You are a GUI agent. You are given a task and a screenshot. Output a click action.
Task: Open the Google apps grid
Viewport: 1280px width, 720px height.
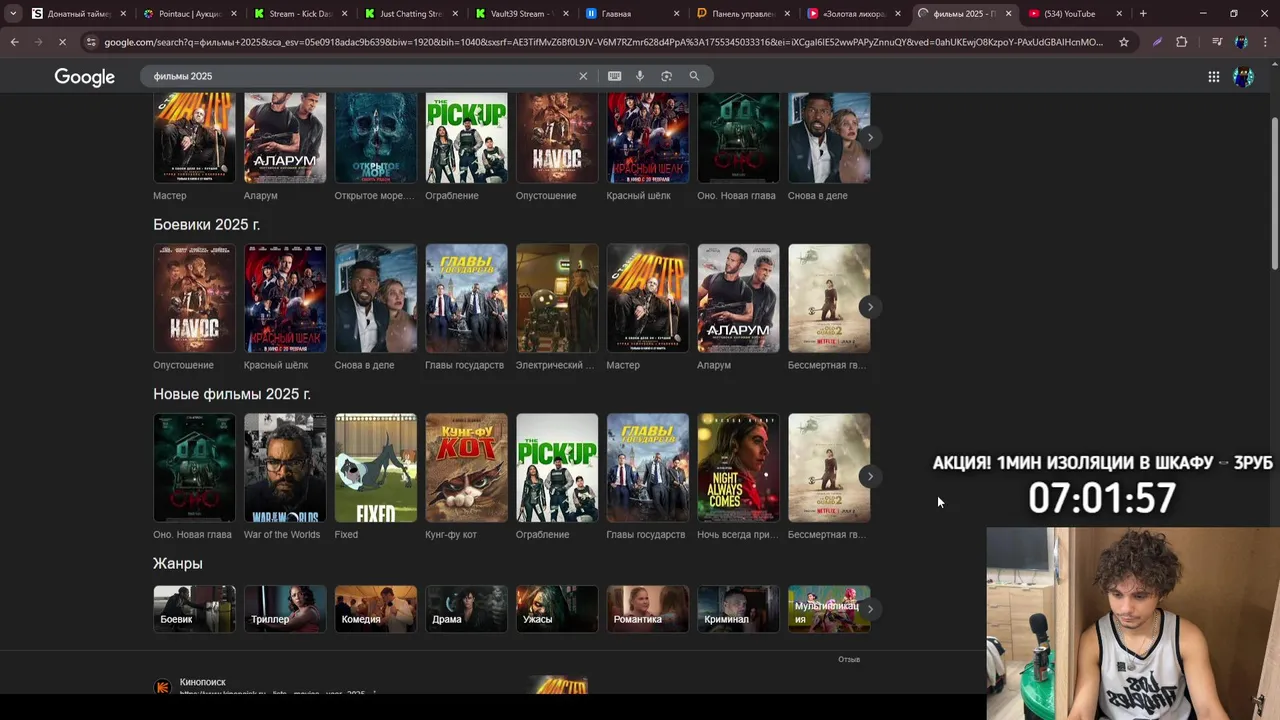tap(1213, 77)
